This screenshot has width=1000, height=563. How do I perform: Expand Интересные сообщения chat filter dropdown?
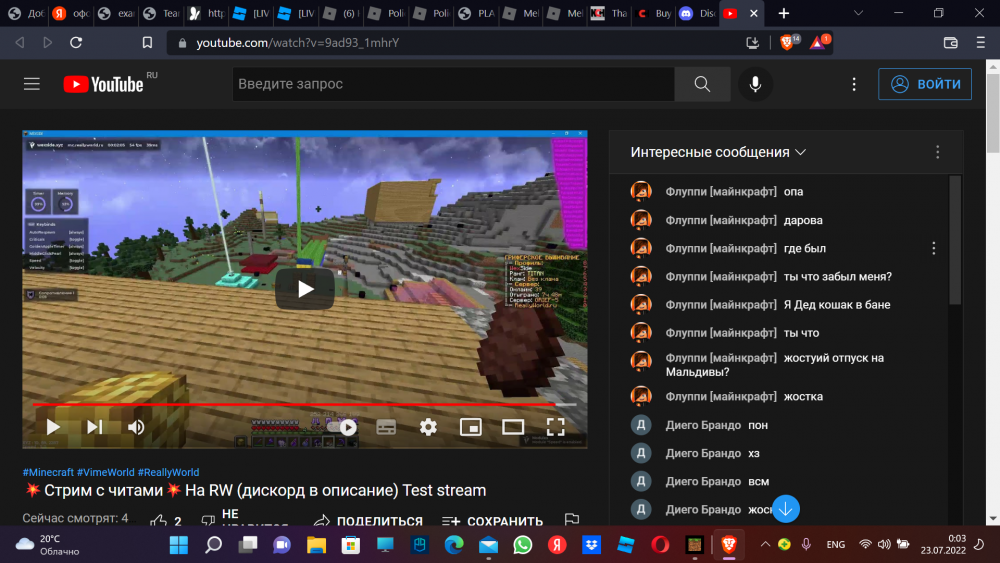coord(718,152)
